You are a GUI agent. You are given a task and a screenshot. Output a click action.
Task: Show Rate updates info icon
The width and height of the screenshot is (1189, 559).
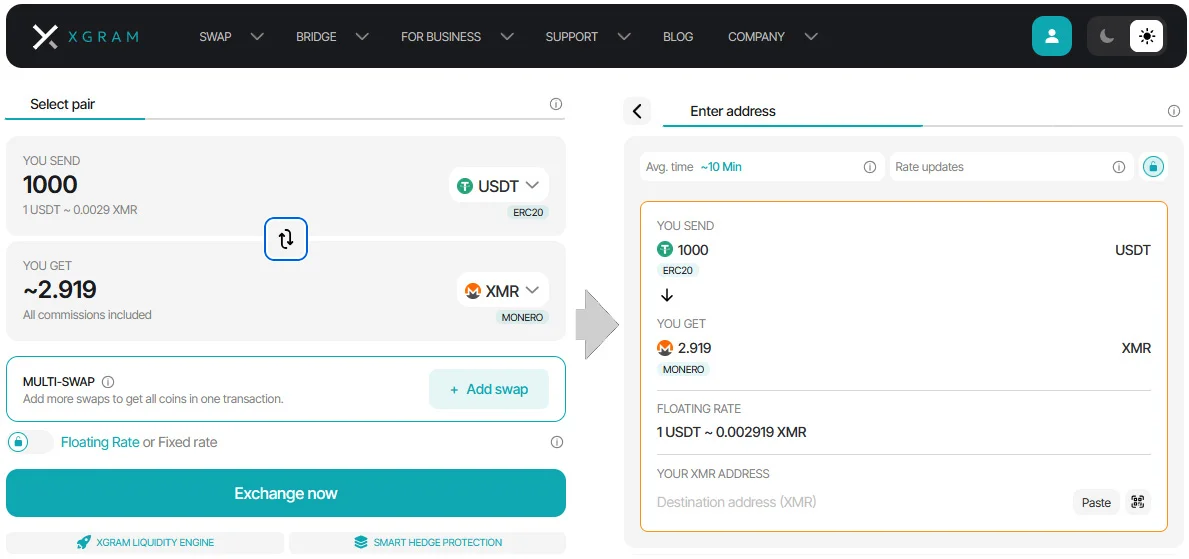pos(1118,167)
